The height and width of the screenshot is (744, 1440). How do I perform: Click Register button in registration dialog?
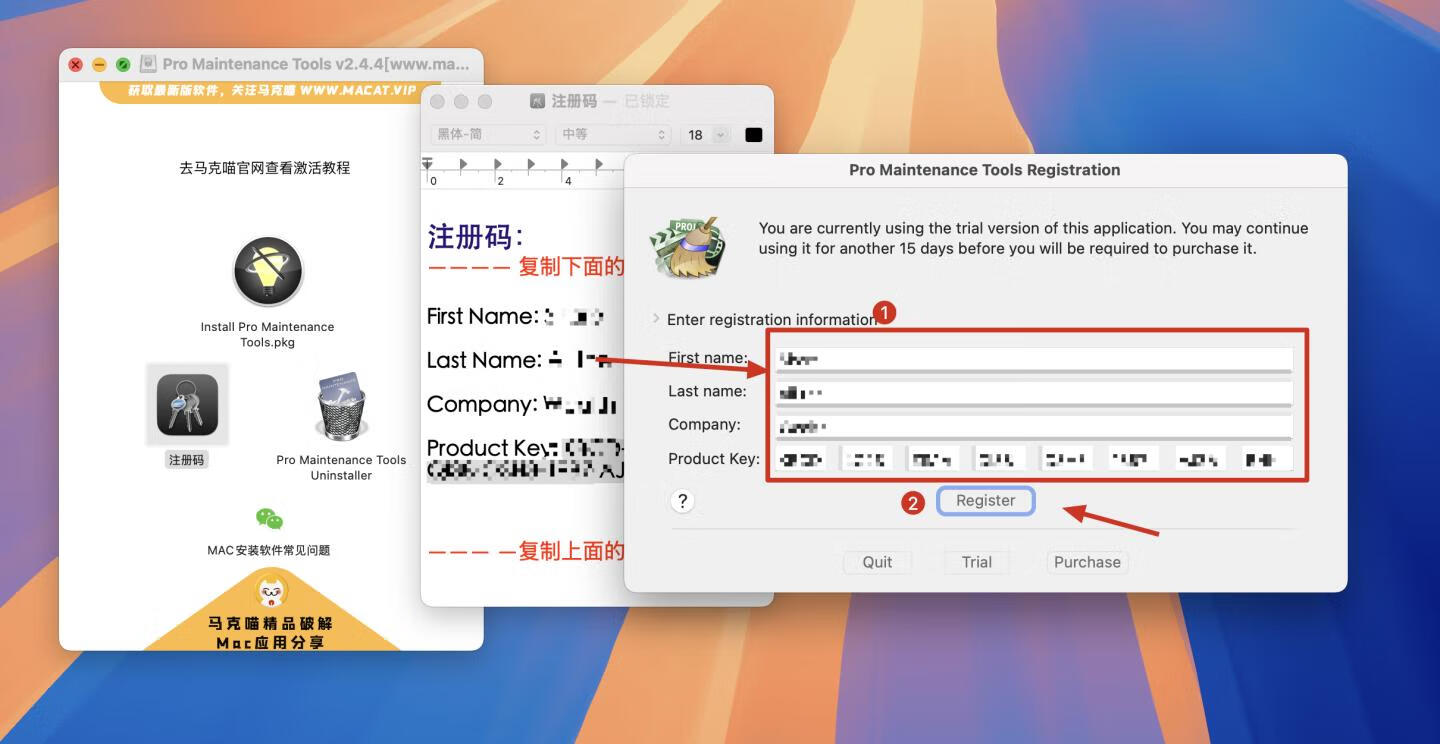(x=985, y=501)
